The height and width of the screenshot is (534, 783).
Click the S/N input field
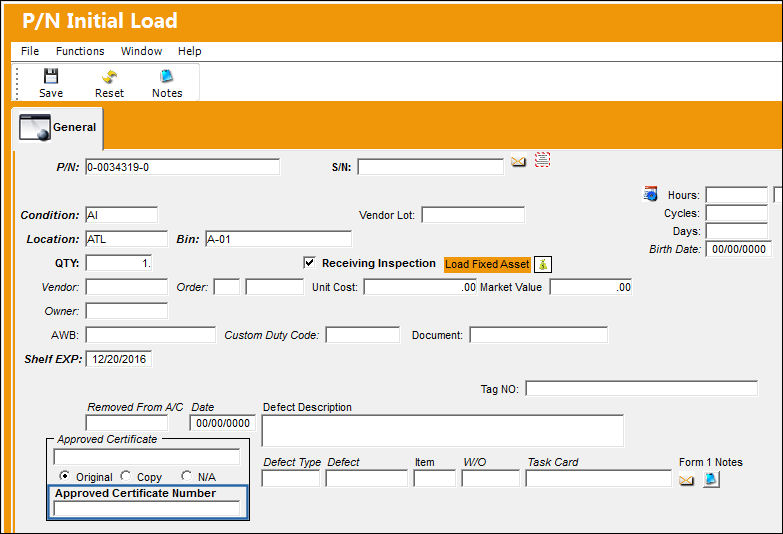coord(430,167)
